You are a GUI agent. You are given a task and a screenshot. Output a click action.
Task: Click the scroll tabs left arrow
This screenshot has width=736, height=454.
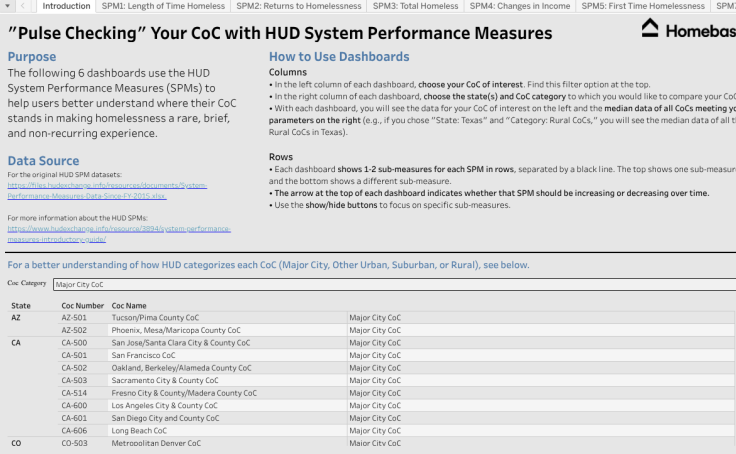click(x=23, y=6)
